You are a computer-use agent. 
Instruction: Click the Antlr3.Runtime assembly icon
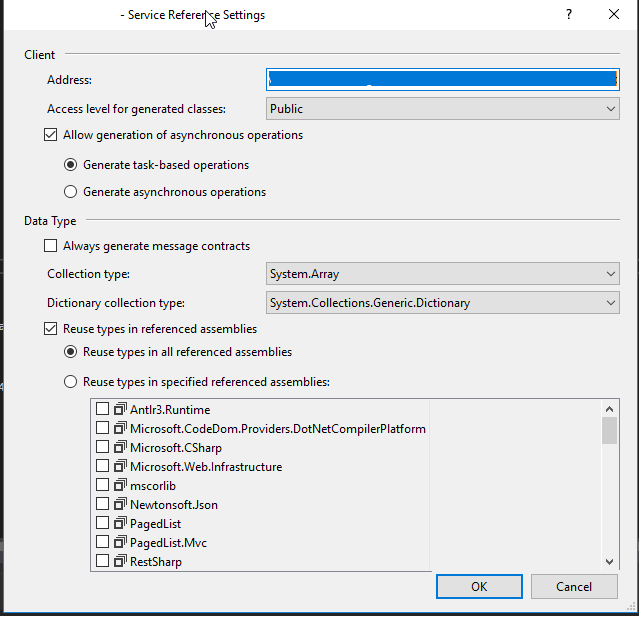coord(120,409)
